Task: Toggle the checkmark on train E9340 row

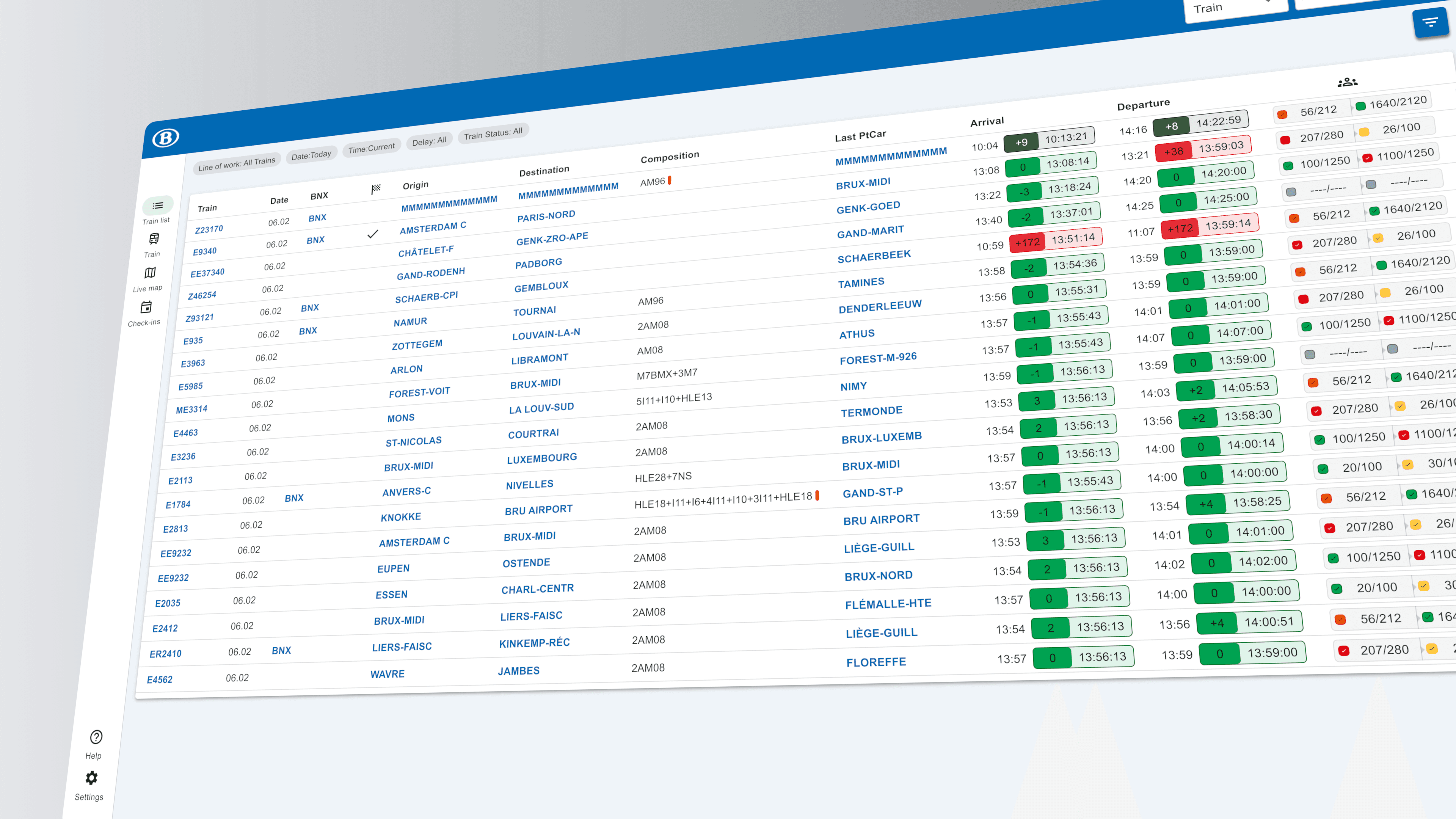Action: tap(372, 234)
